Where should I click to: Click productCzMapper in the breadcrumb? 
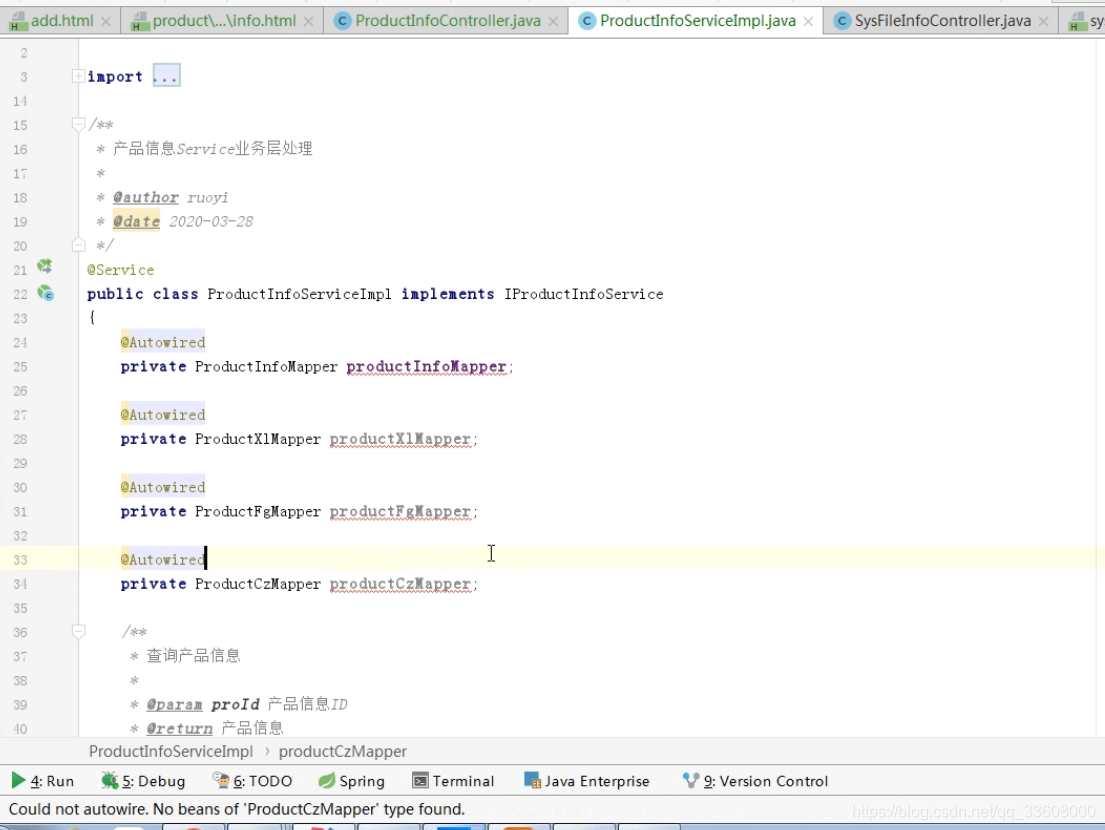tap(342, 752)
